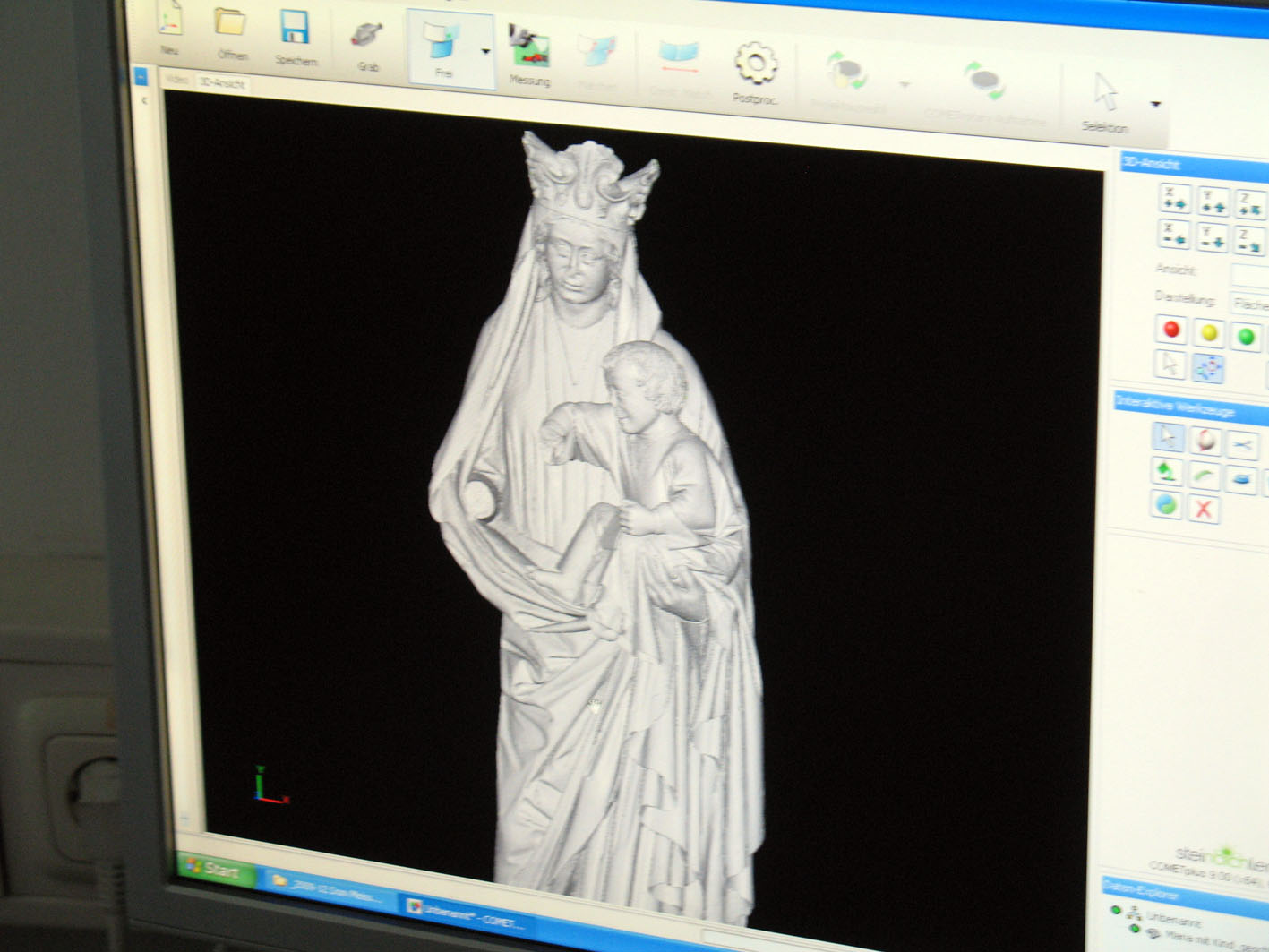Open a file with the Öffnen icon
The image size is (1269, 952).
click(231, 27)
